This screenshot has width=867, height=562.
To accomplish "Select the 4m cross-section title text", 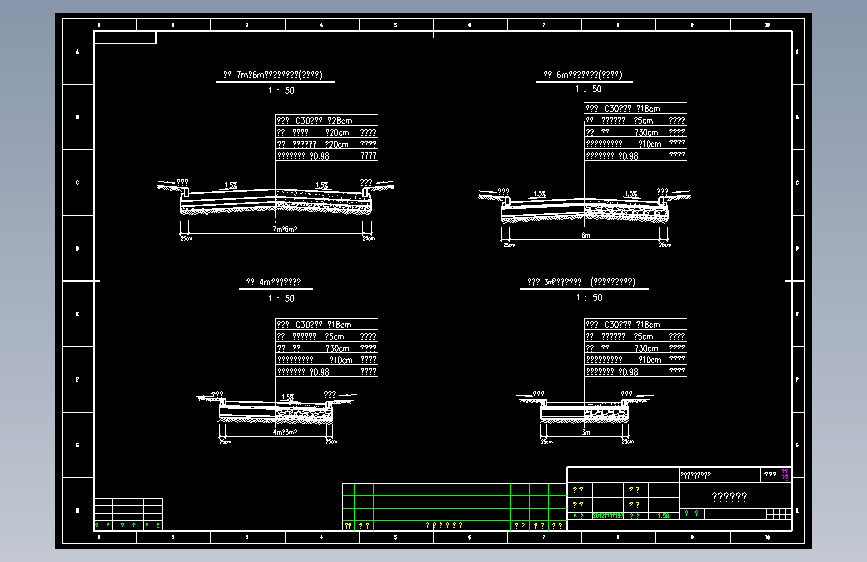I will click(273, 282).
